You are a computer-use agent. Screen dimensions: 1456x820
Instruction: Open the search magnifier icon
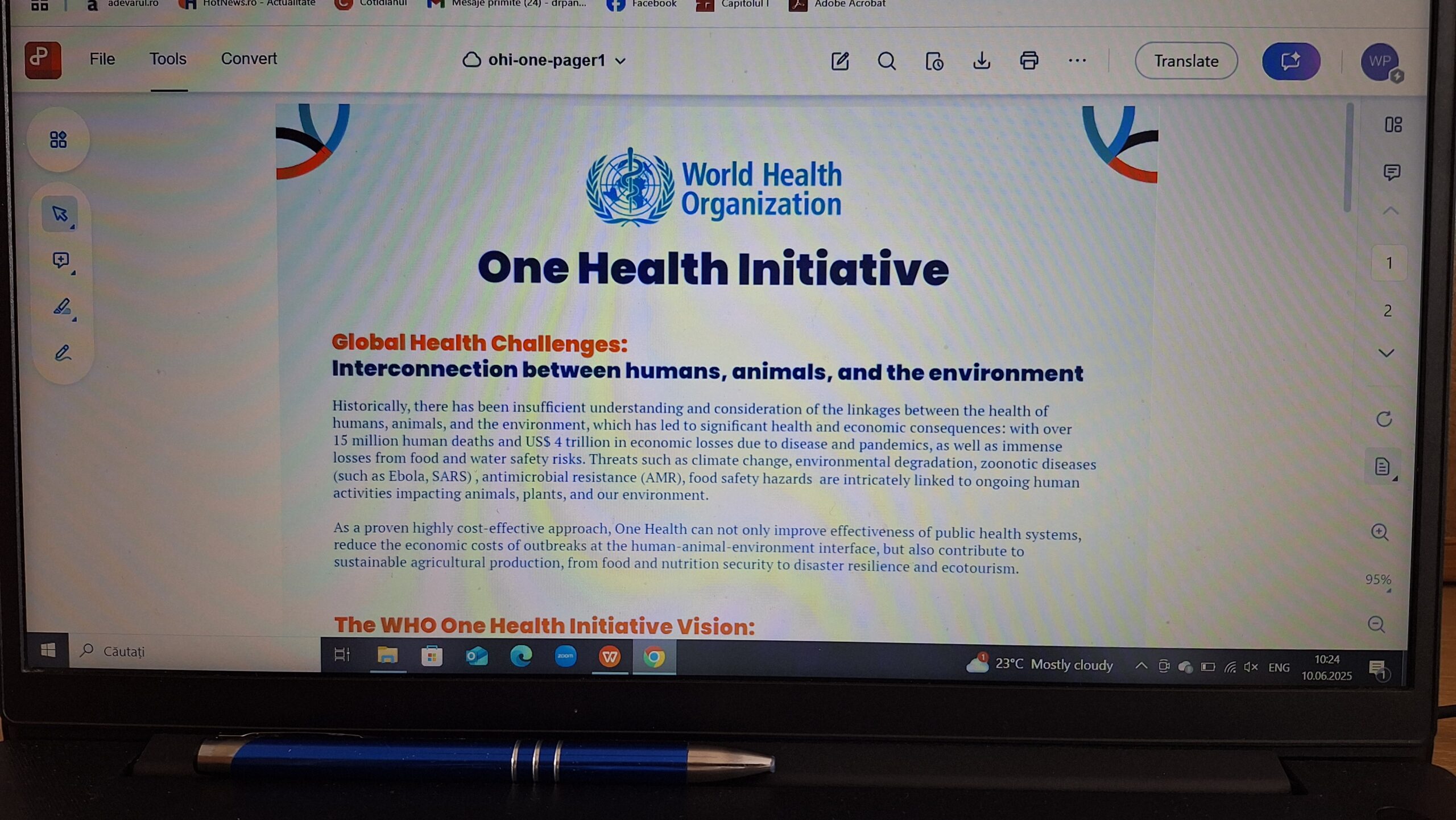pos(887,61)
